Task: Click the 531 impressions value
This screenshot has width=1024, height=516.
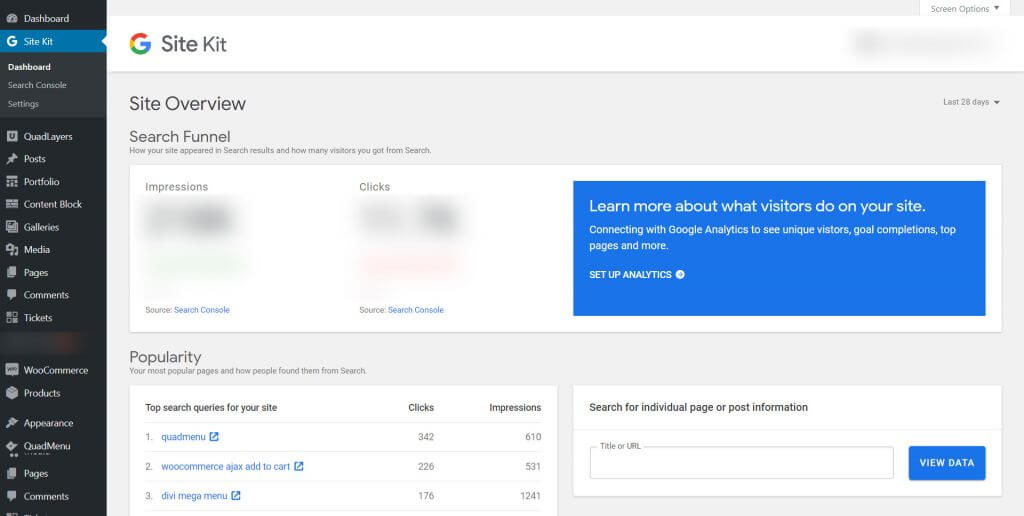Action: [x=533, y=466]
